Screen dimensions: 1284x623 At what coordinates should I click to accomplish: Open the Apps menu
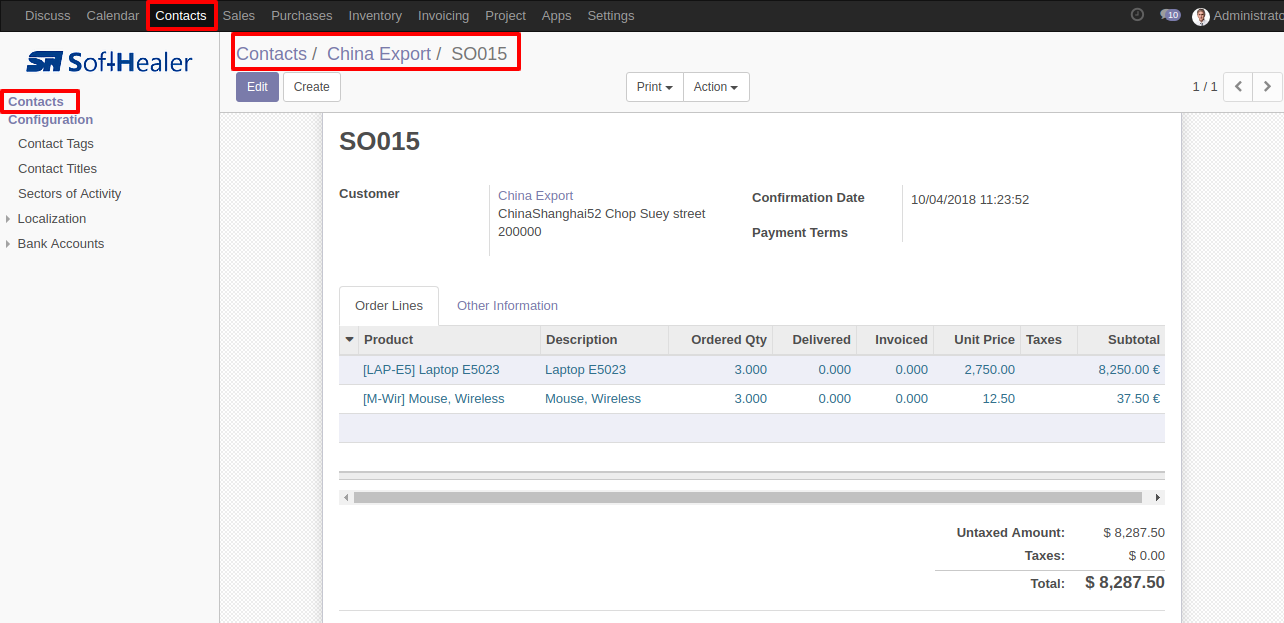tap(556, 16)
